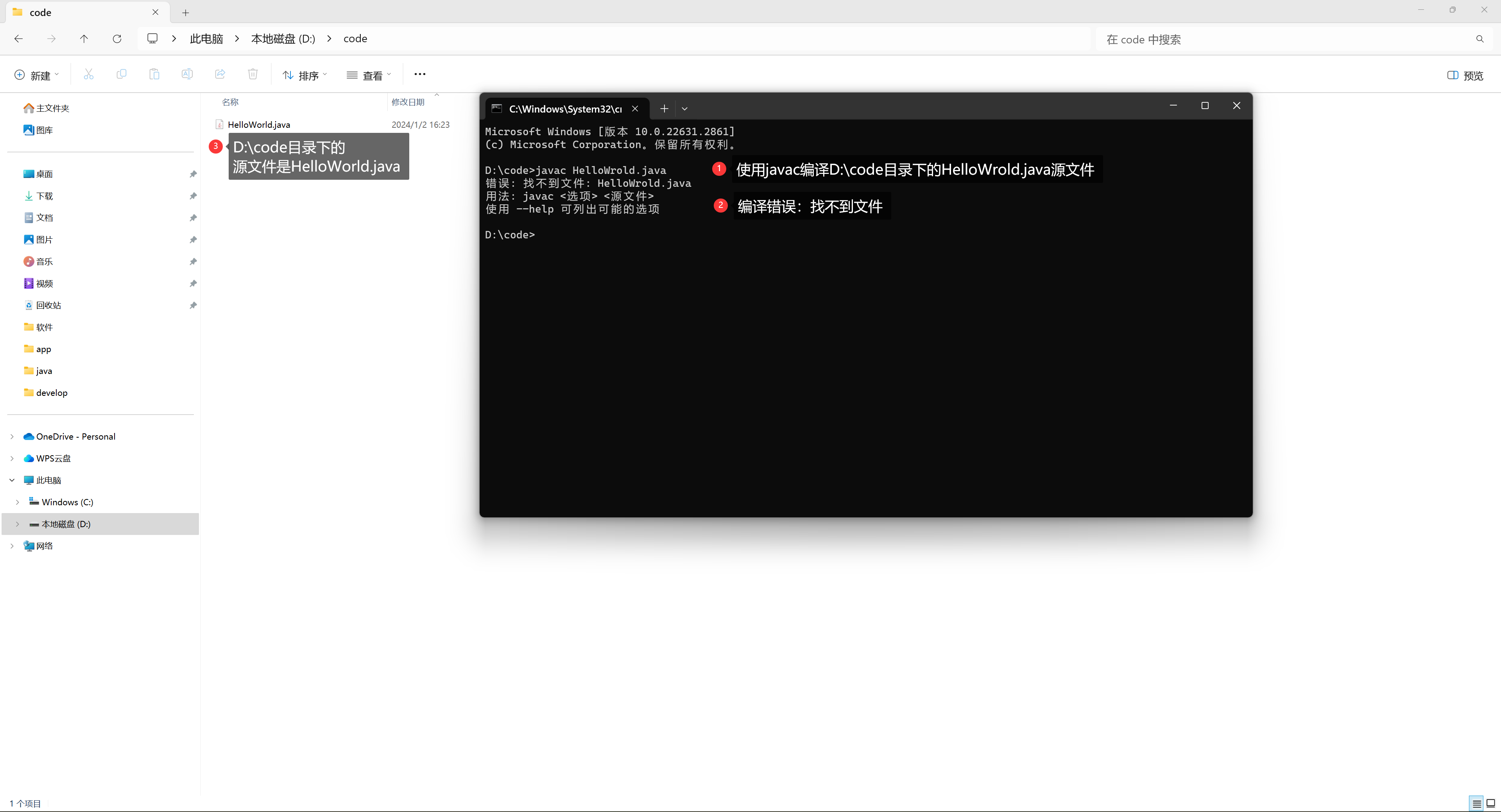Select the code tab in Explorer

(88, 12)
